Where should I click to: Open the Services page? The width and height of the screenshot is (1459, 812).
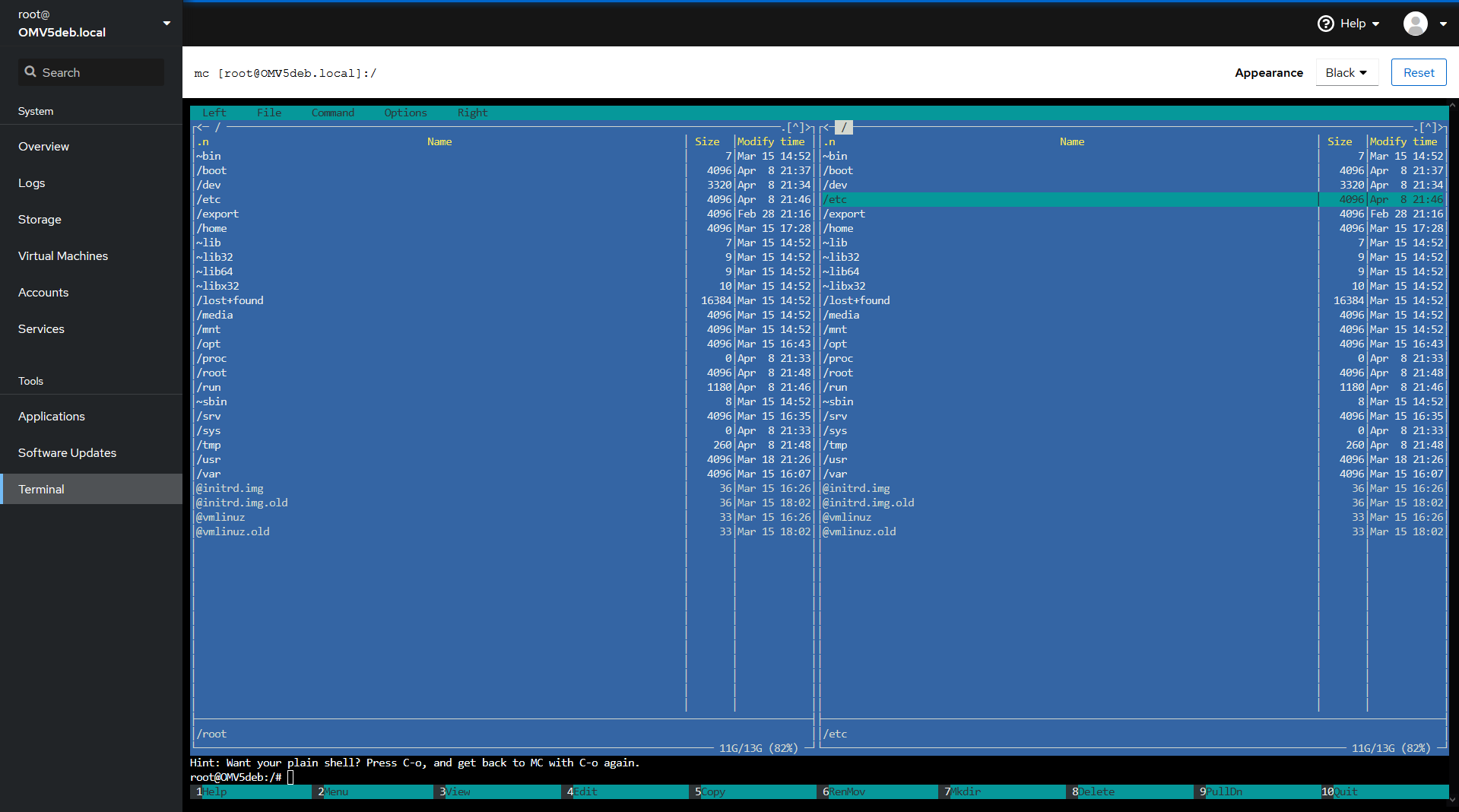(91, 329)
